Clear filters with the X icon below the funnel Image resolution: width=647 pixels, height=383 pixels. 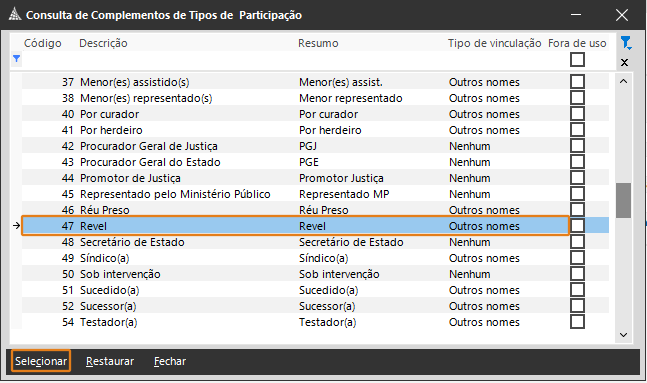click(624, 62)
